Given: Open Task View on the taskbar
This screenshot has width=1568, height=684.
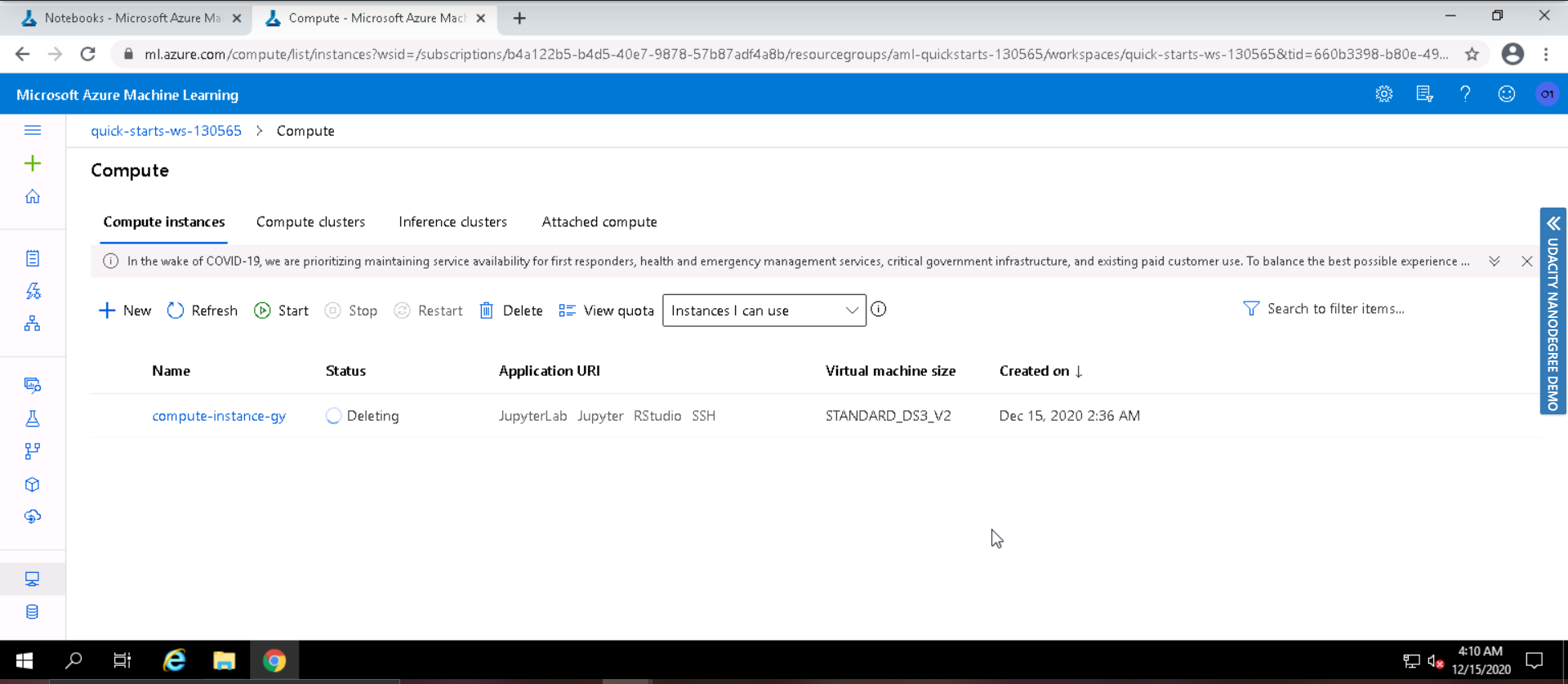Looking at the screenshot, I should click(x=122, y=660).
